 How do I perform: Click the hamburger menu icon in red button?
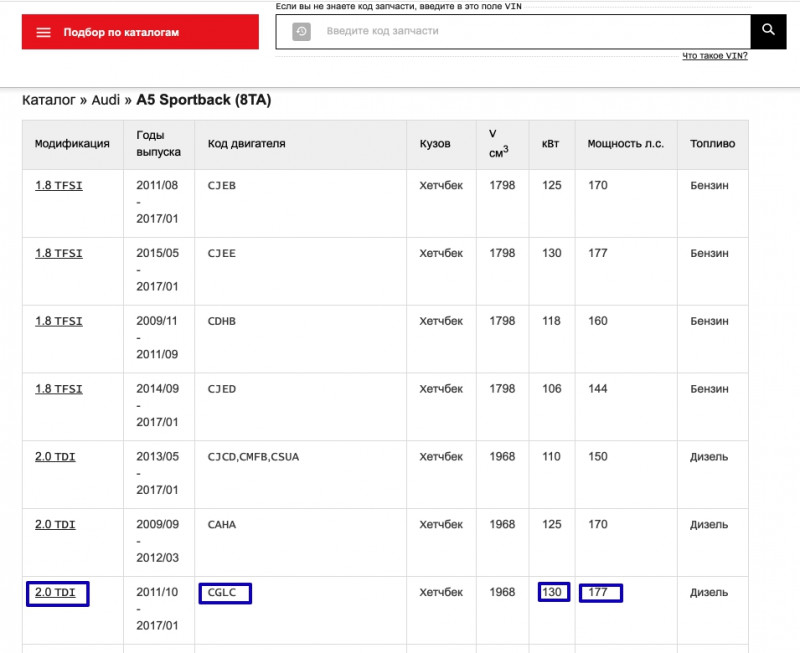pyautogui.click(x=43, y=32)
